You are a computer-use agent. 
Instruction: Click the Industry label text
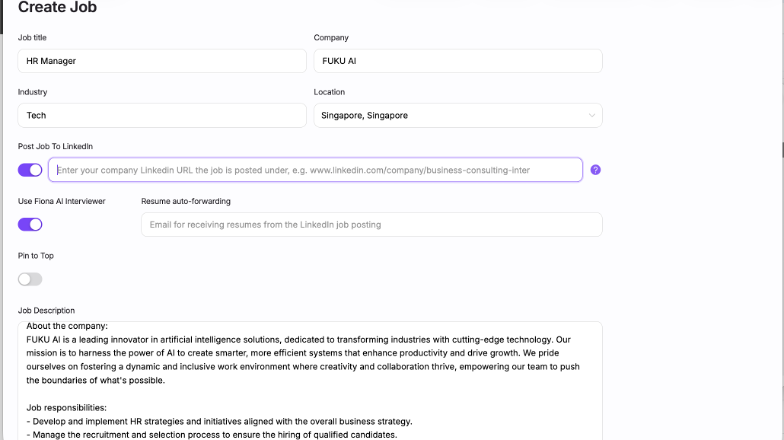click(32, 92)
